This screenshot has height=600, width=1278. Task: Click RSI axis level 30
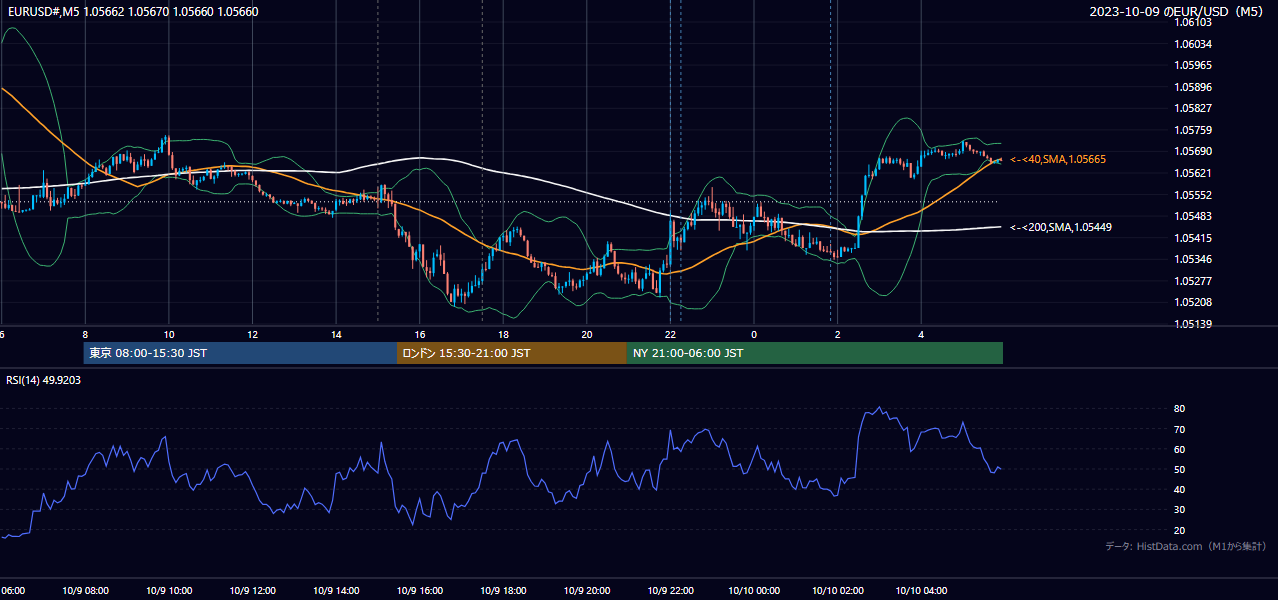1180,510
